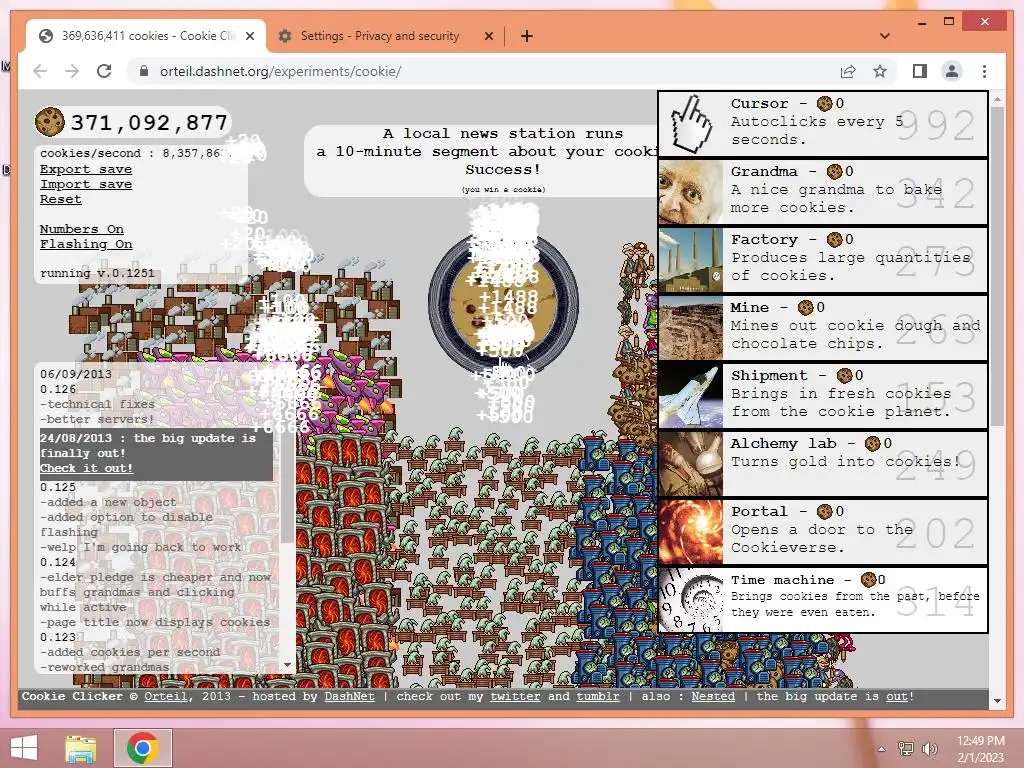Image resolution: width=1024 pixels, height=768 pixels.
Task: Click the big cookie in the center
Action: point(504,305)
